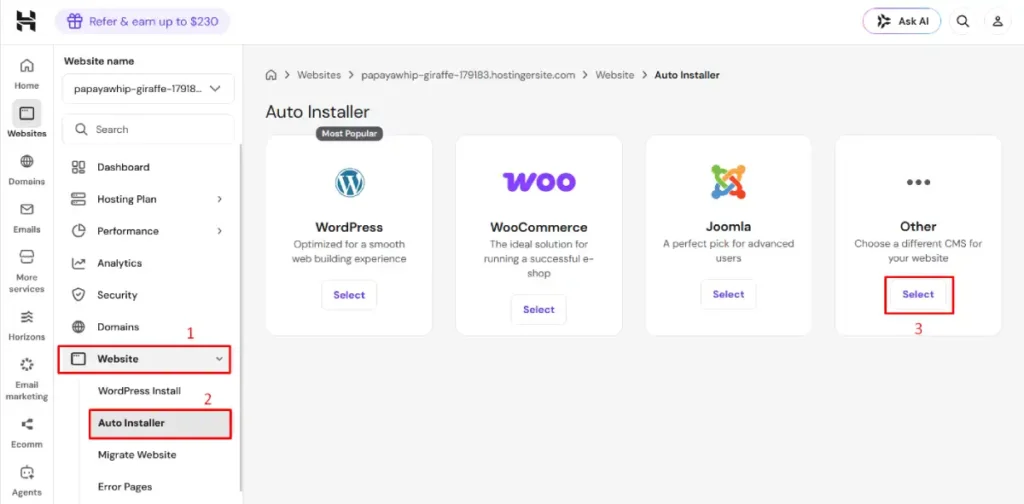This screenshot has width=1024, height=504.
Task: Open Domains globe in left rail
Action: 27,169
